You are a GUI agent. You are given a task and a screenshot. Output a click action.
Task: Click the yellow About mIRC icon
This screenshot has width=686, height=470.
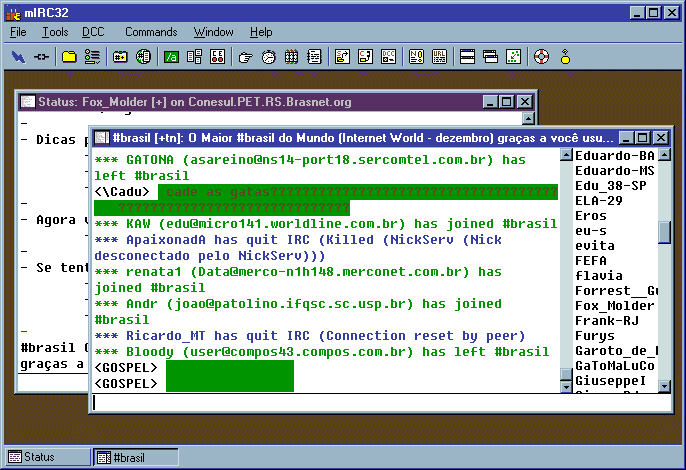click(565, 57)
